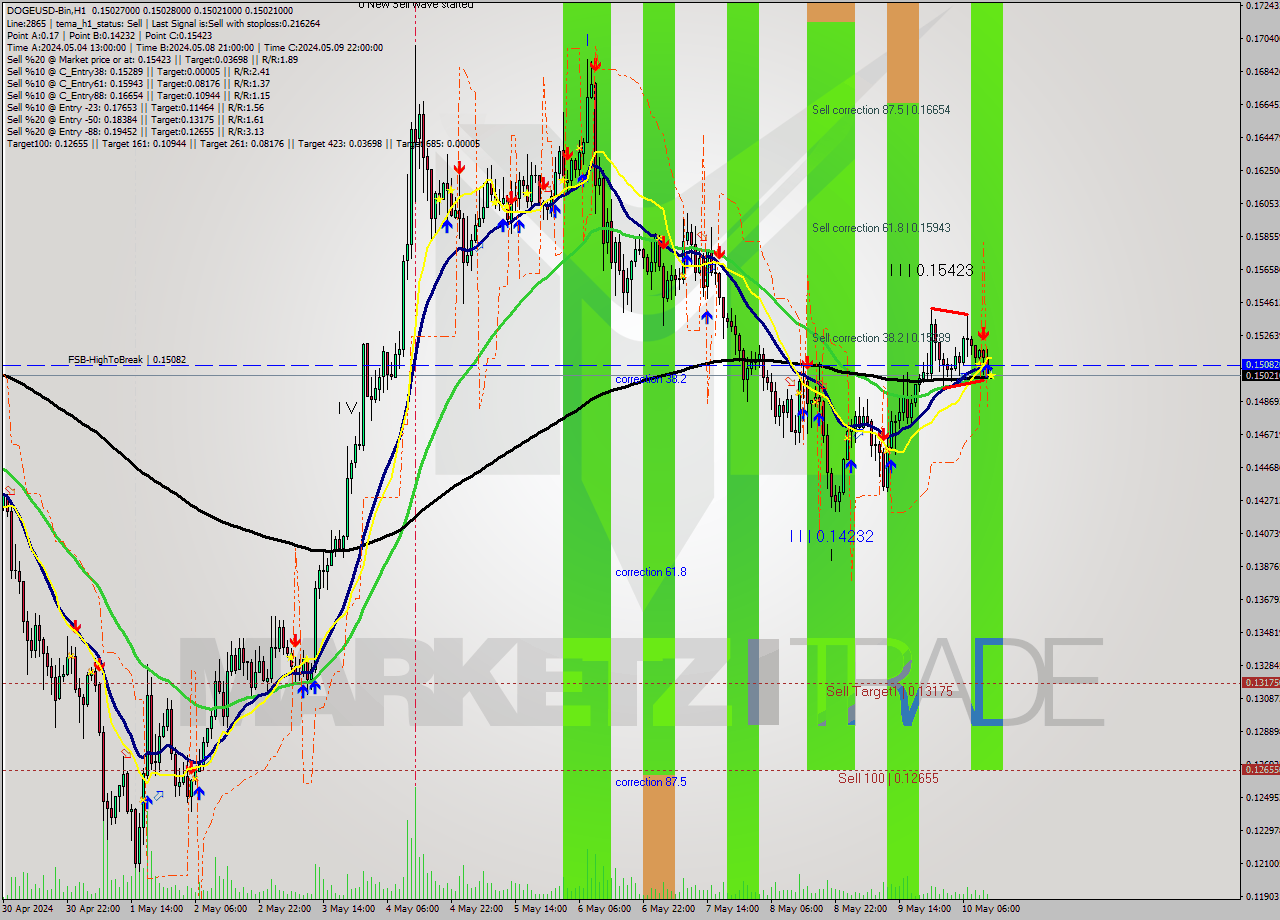Click the 'Time A:2024.05.04 13:00:00' line

click(x=194, y=47)
